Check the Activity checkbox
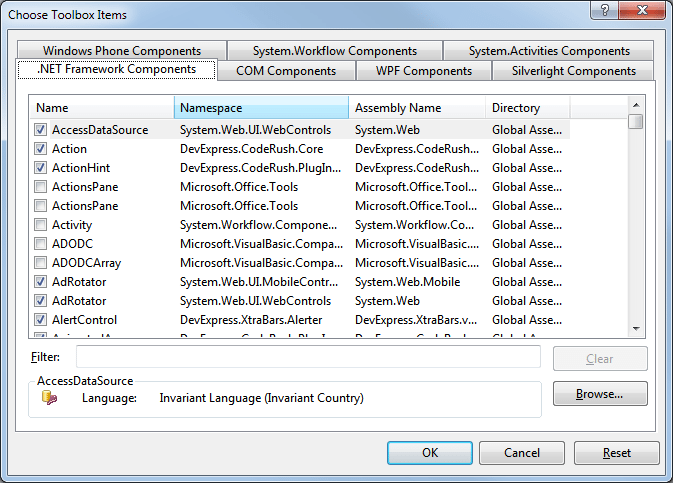673x483 pixels. coord(40,225)
